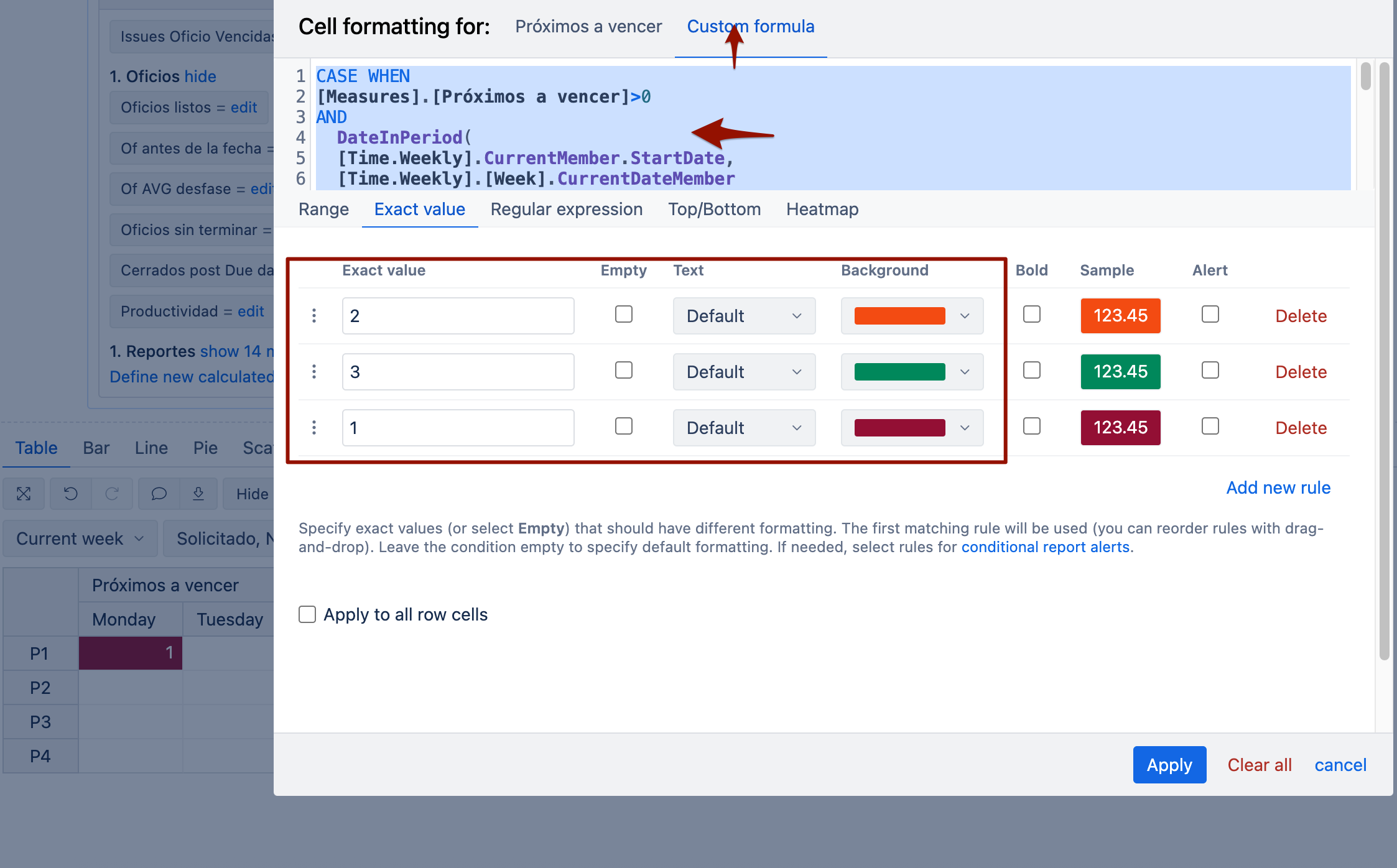The height and width of the screenshot is (868, 1397).
Task: Switch to the Heatmap tab
Action: [x=822, y=210]
